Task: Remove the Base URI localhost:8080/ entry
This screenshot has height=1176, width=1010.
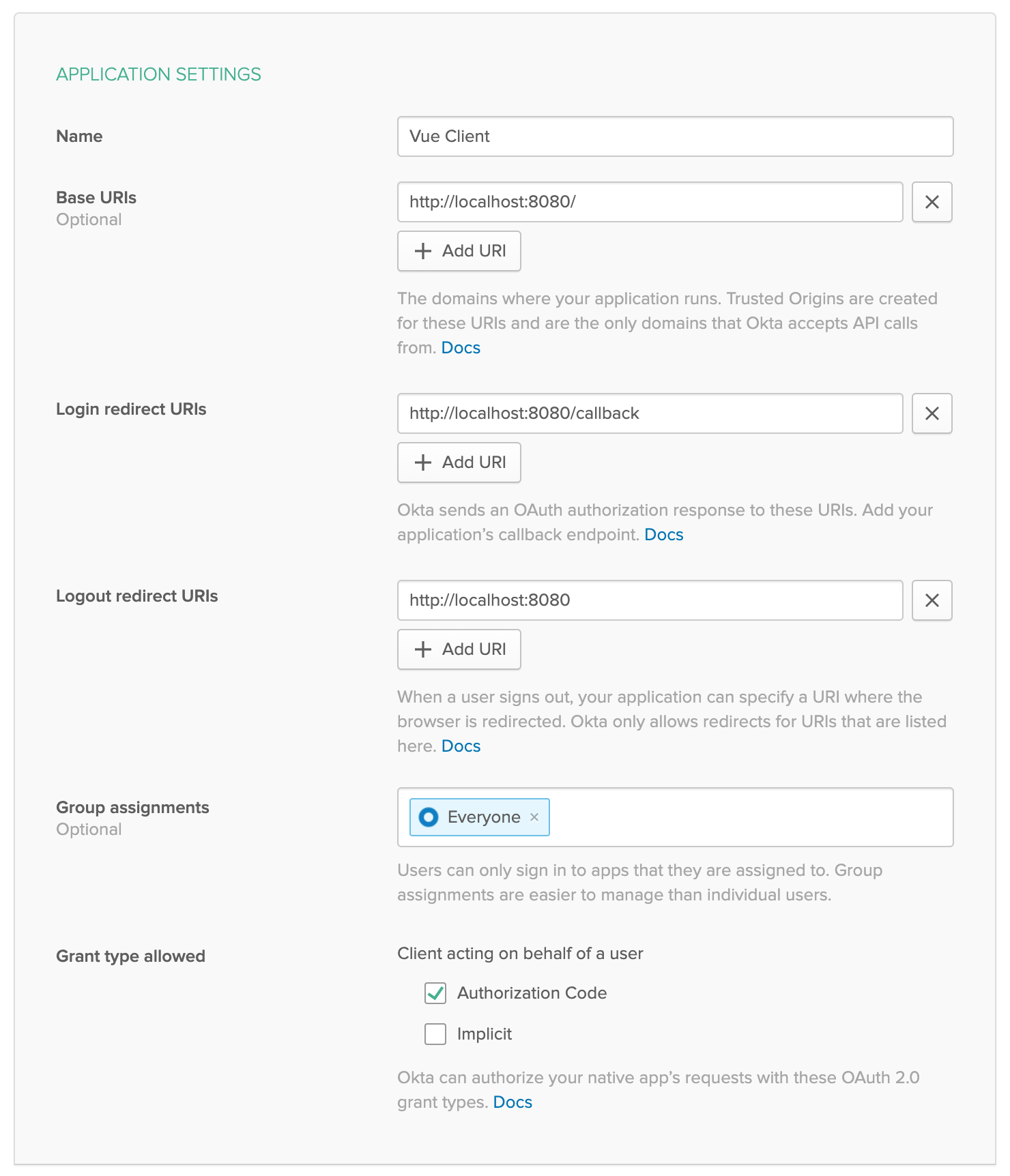Action: (x=932, y=202)
